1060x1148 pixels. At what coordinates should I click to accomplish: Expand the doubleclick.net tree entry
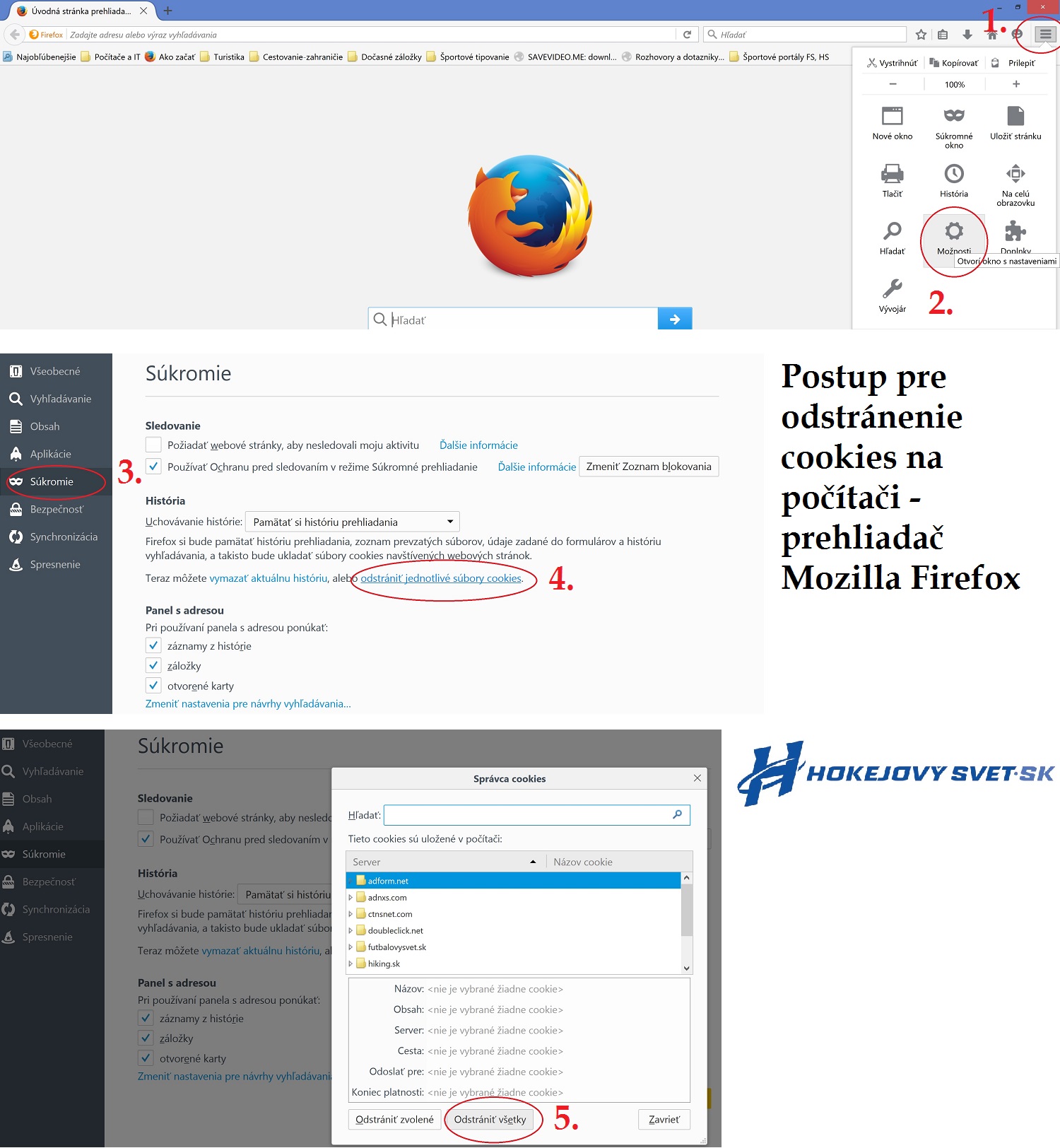coord(351,930)
